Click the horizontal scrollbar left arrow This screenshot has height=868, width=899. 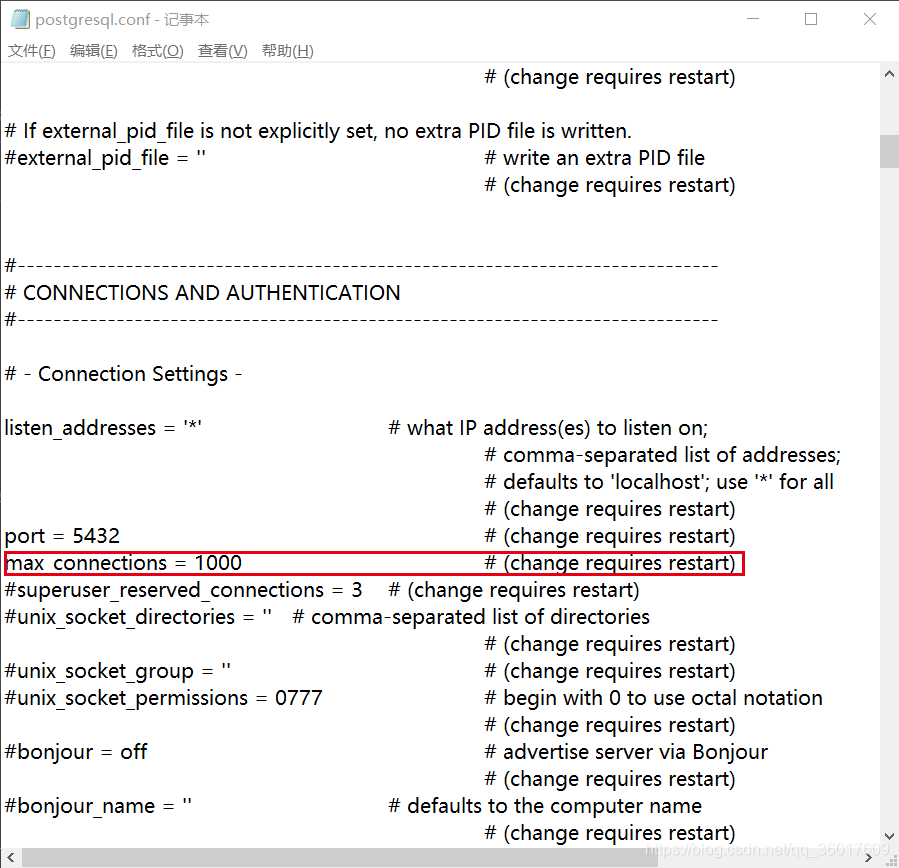click(x=8, y=857)
